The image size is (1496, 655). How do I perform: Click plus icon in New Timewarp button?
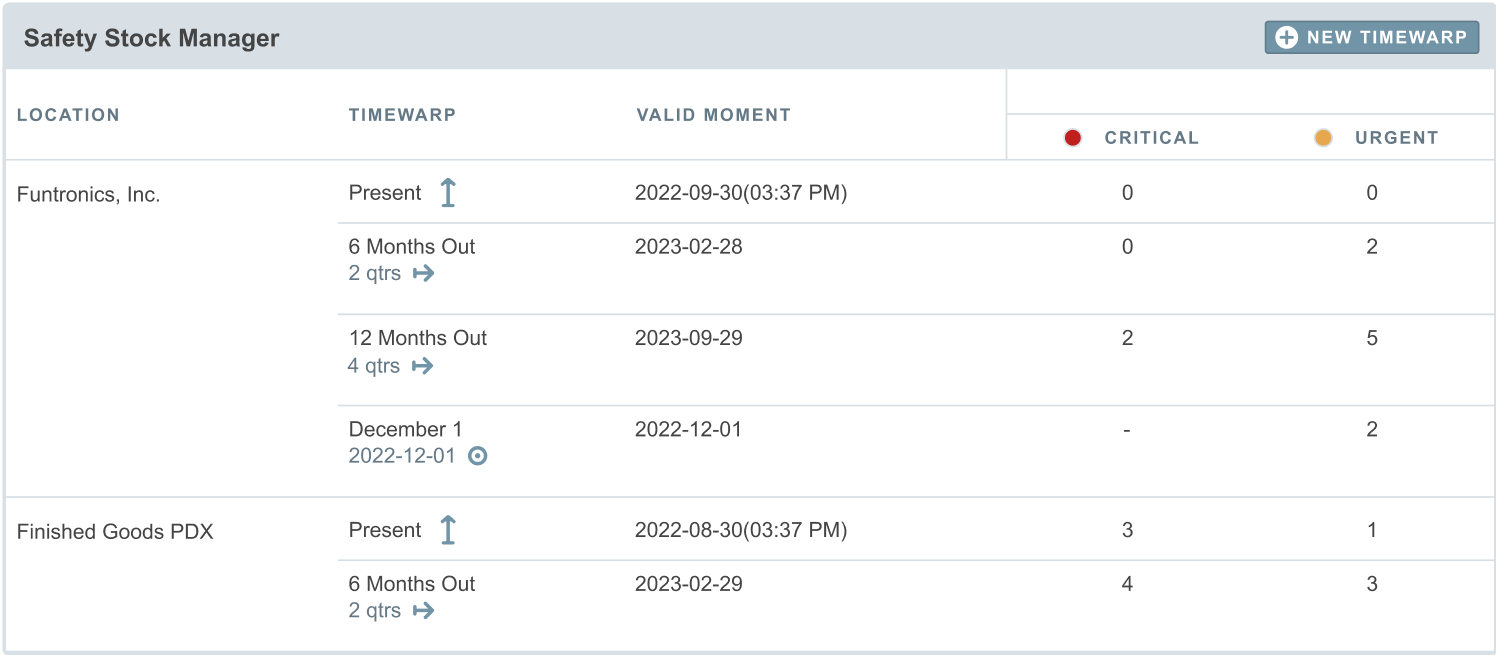coord(1287,38)
